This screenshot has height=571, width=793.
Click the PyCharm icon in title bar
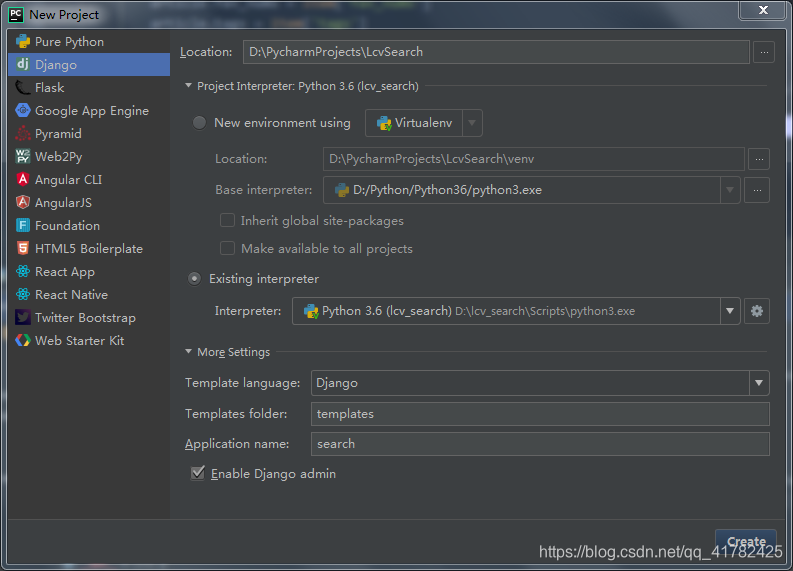pyautogui.click(x=16, y=15)
